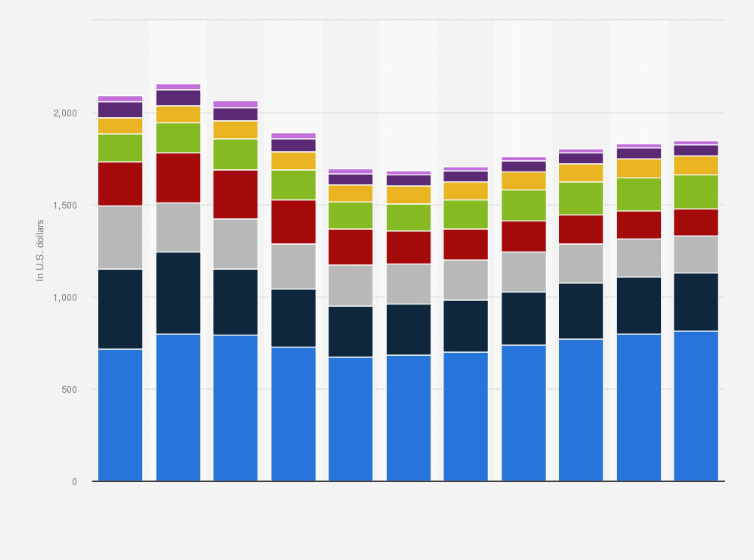Click the "1,000" y-axis label
The image size is (754, 560).
[x=65, y=298]
